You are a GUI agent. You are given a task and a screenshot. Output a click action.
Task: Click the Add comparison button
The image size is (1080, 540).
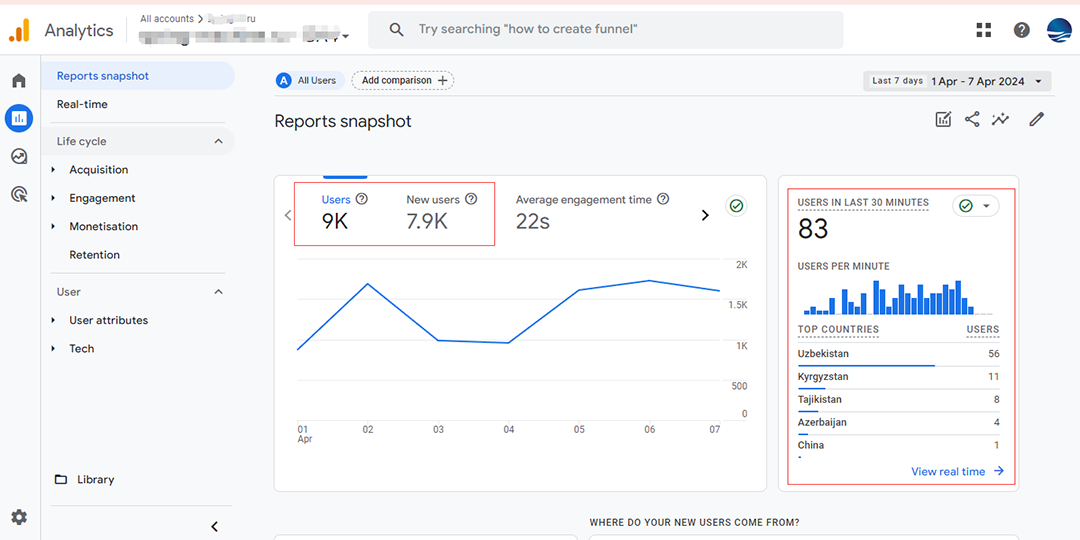point(403,80)
